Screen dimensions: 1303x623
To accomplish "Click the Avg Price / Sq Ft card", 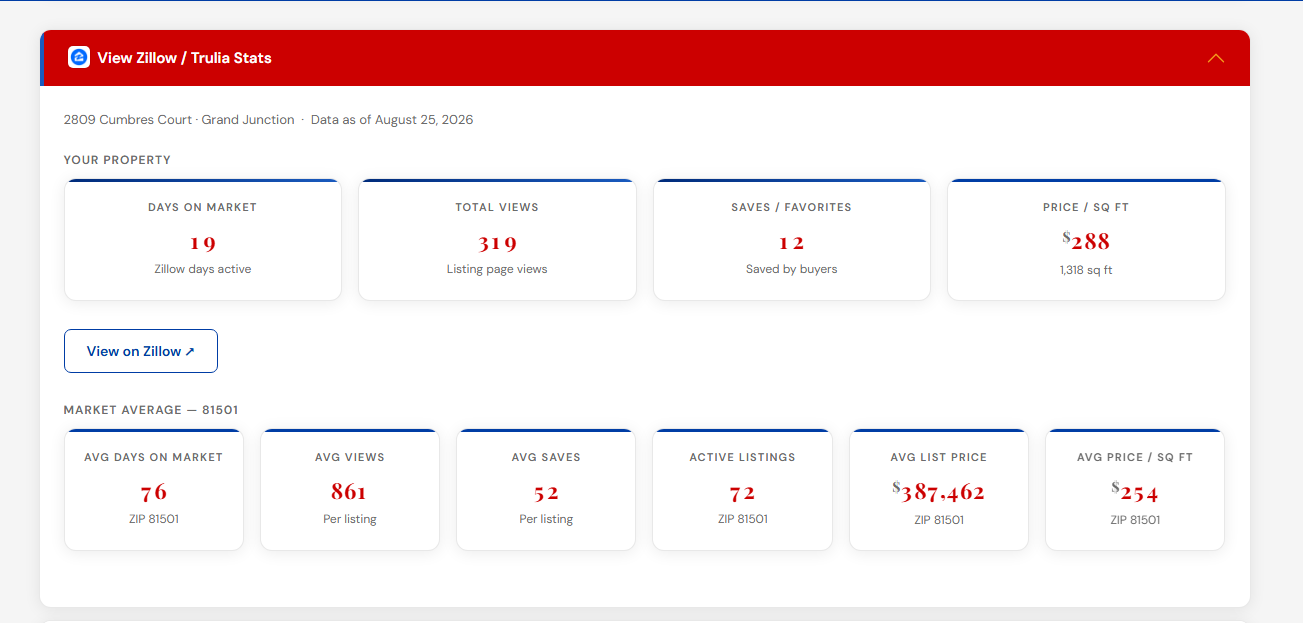I will (1135, 490).
